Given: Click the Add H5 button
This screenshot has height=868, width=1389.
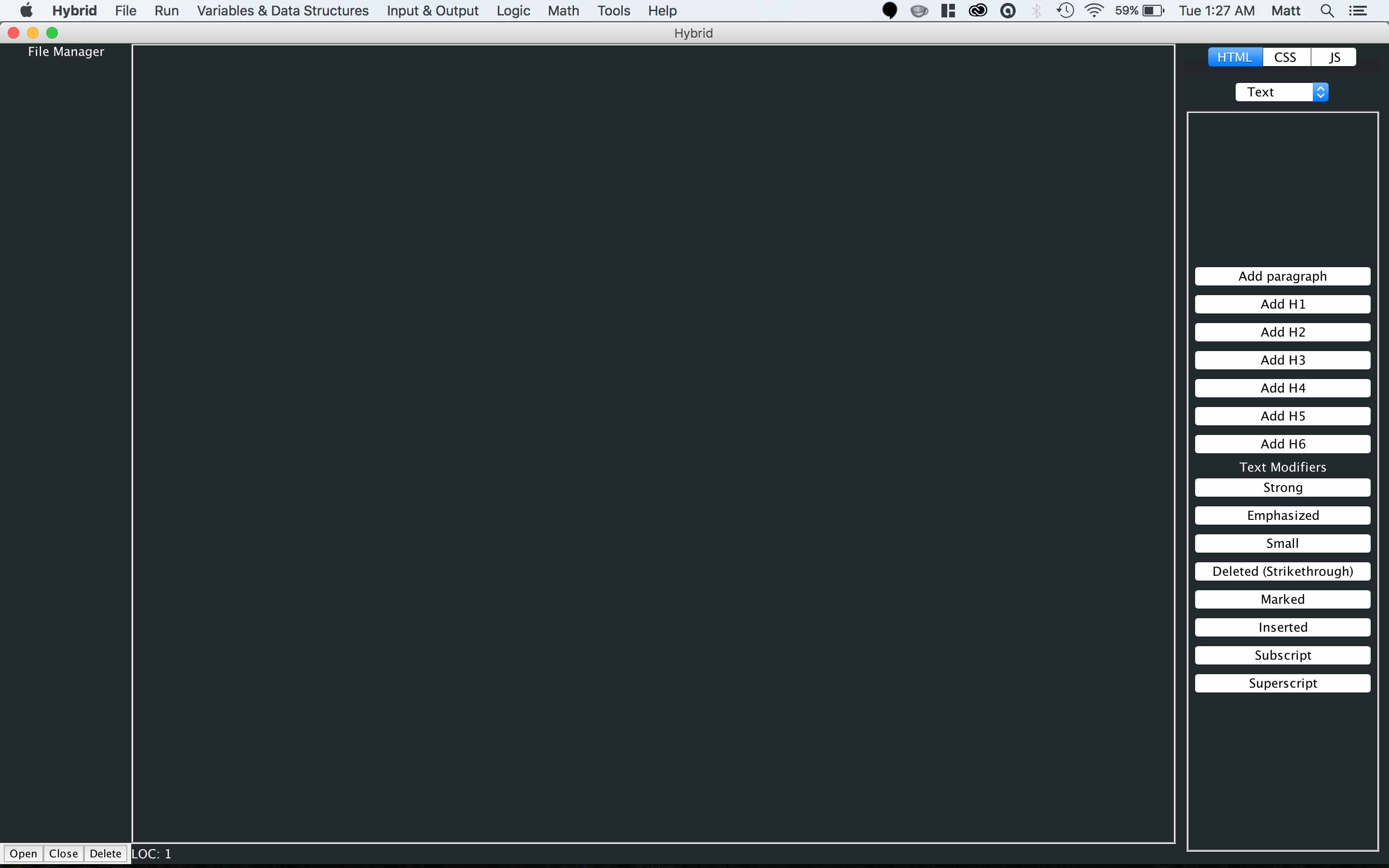Looking at the screenshot, I should point(1282,416).
